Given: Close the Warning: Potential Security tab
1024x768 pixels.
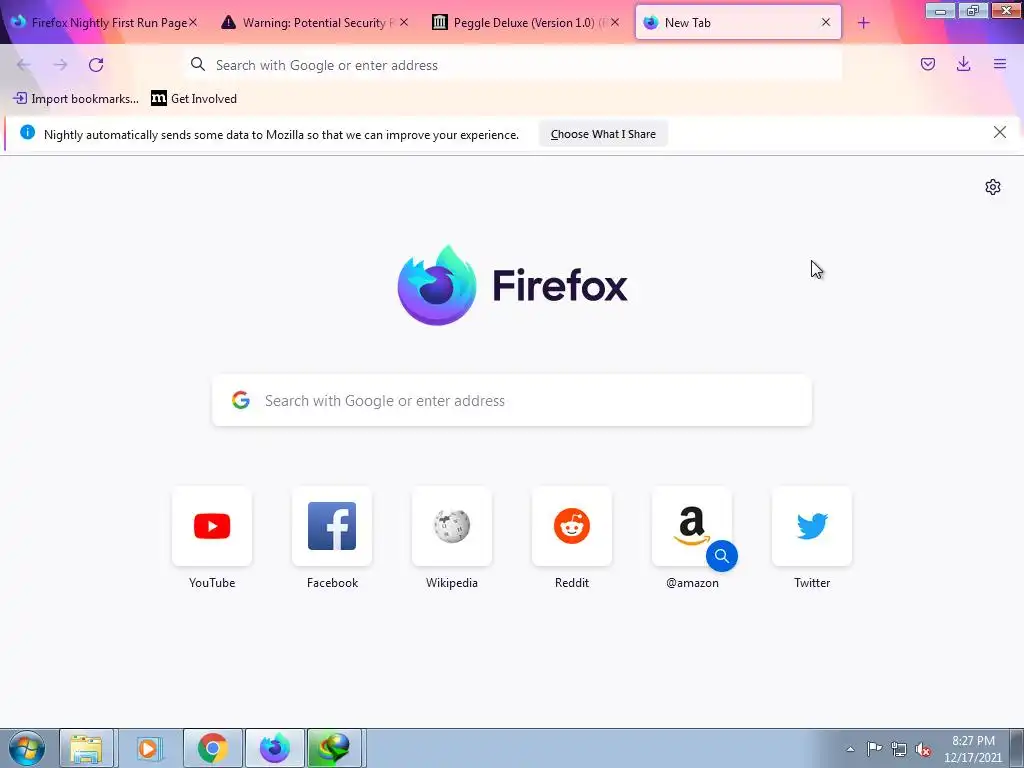Looking at the screenshot, I should 404,22.
